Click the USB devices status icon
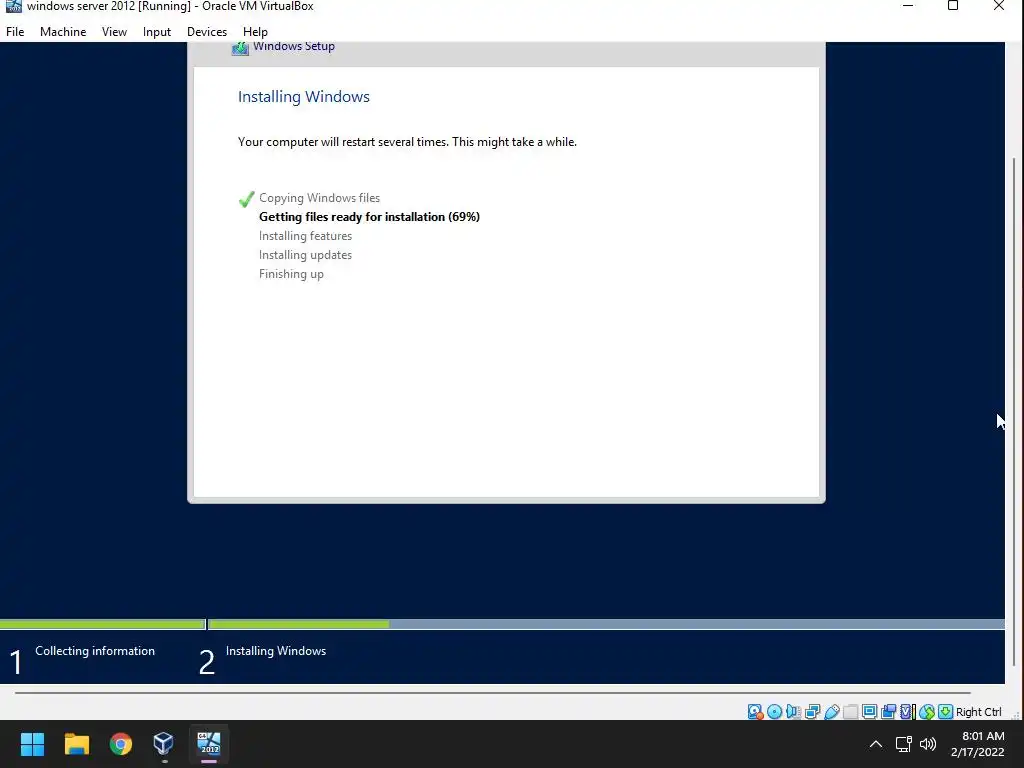The width and height of the screenshot is (1024, 768). (x=831, y=712)
